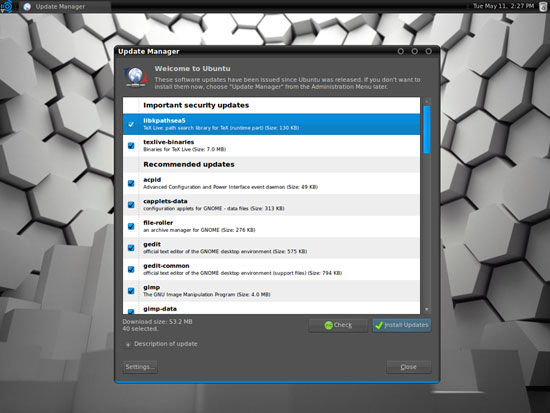Click the clock showing Tue May 11
Screen dimensions: 550x413
point(503,6)
